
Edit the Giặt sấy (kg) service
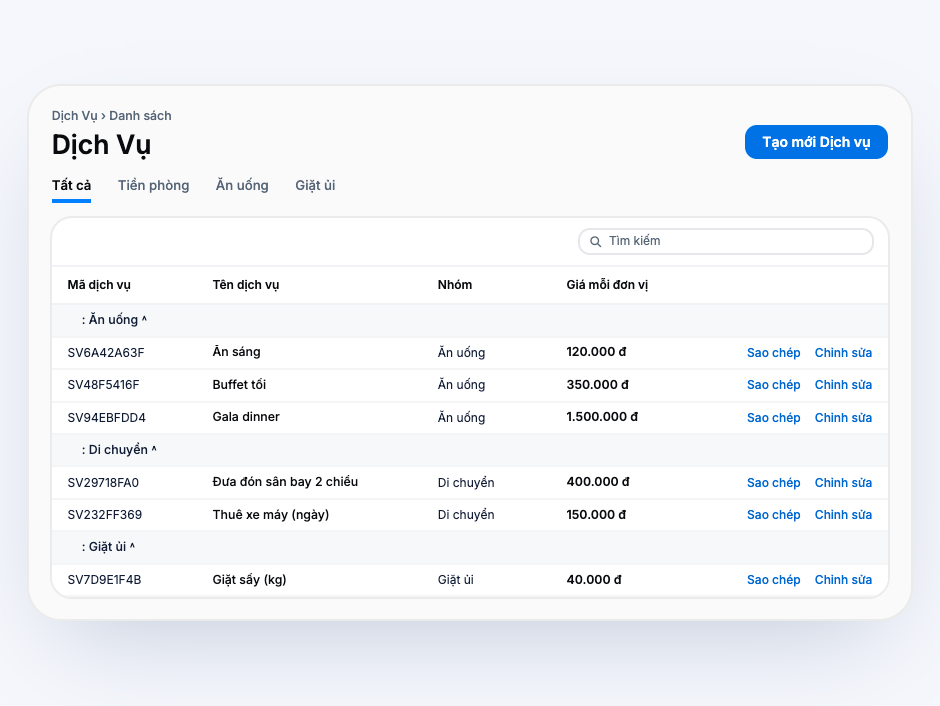pos(843,580)
